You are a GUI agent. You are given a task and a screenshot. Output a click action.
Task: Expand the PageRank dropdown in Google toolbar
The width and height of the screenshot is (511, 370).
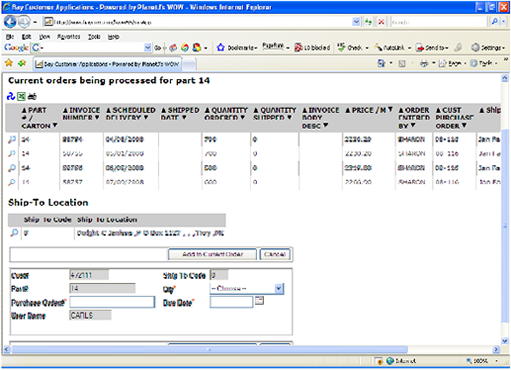288,48
